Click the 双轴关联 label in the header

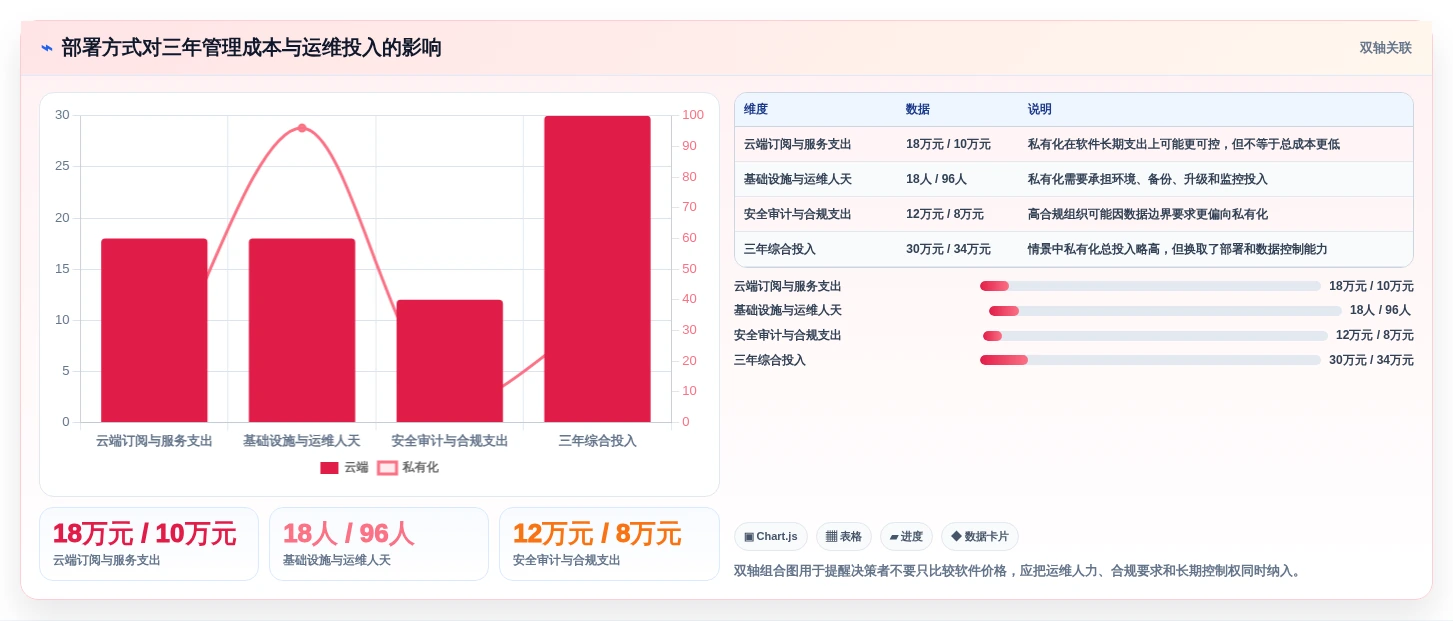(x=1385, y=48)
